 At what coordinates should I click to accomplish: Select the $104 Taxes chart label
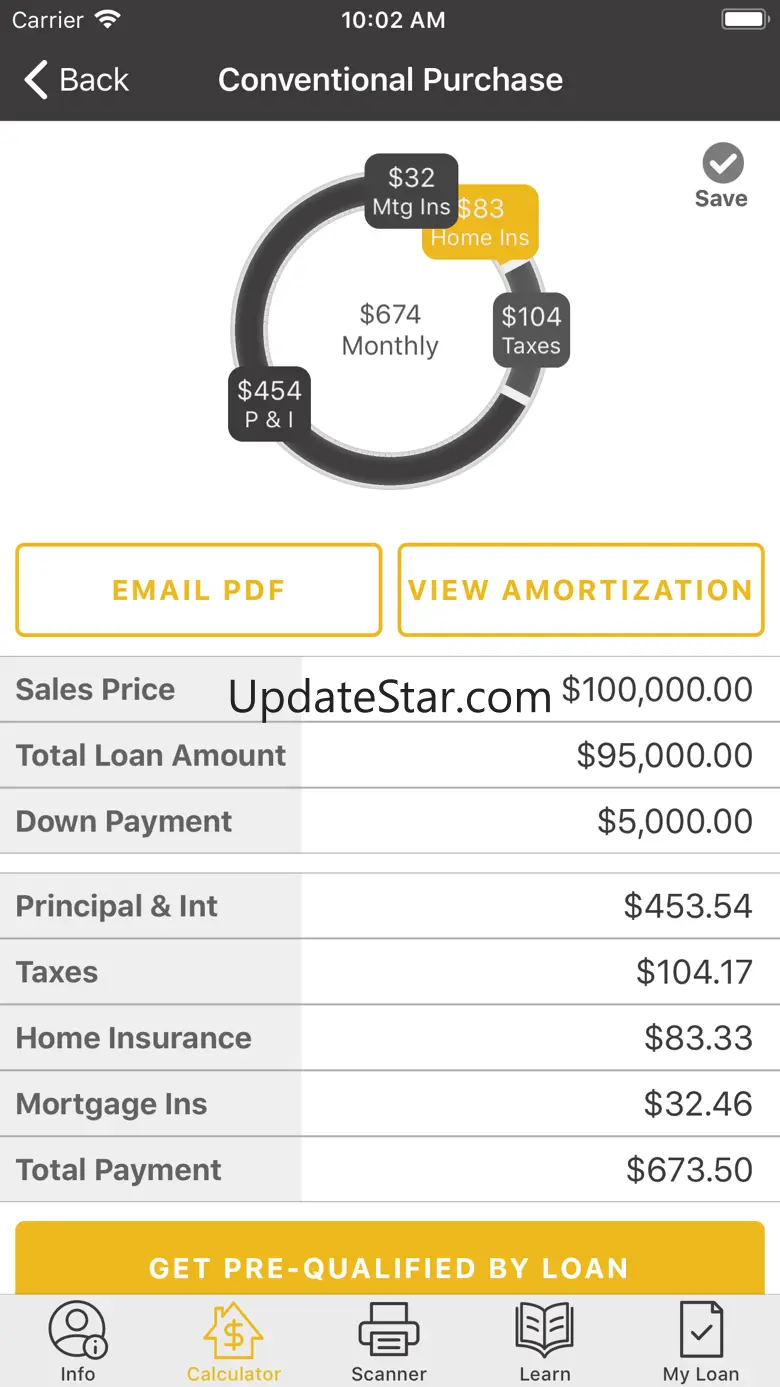coord(531,330)
